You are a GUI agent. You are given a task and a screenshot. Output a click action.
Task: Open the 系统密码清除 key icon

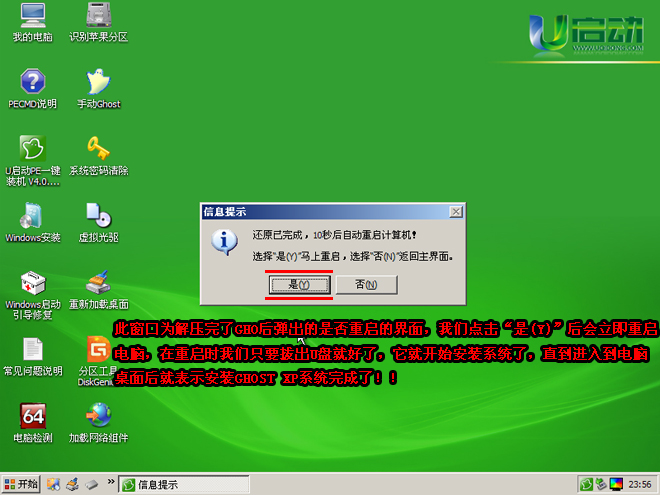98,150
